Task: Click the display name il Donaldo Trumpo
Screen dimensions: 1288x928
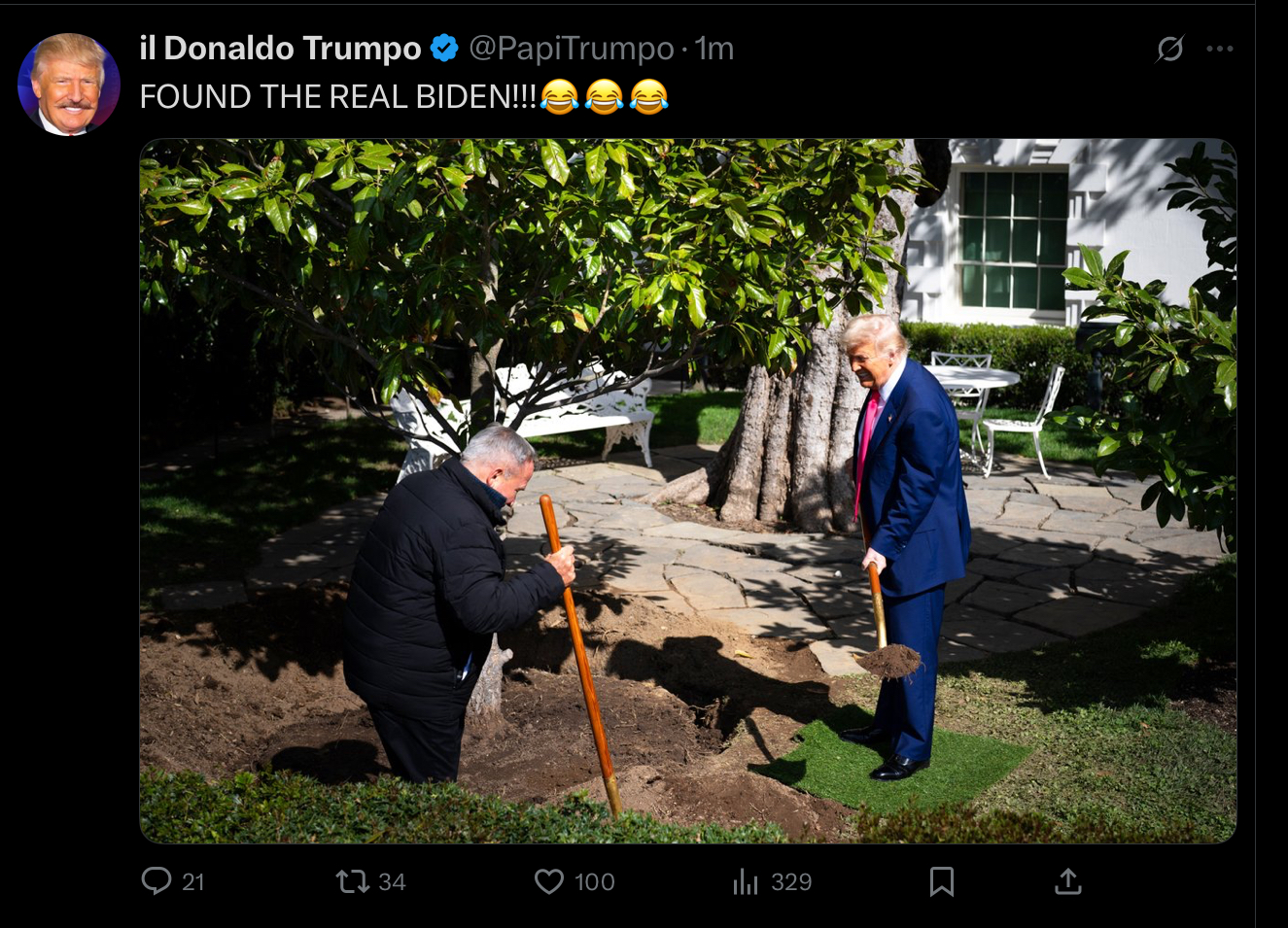Action: [280, 48]
